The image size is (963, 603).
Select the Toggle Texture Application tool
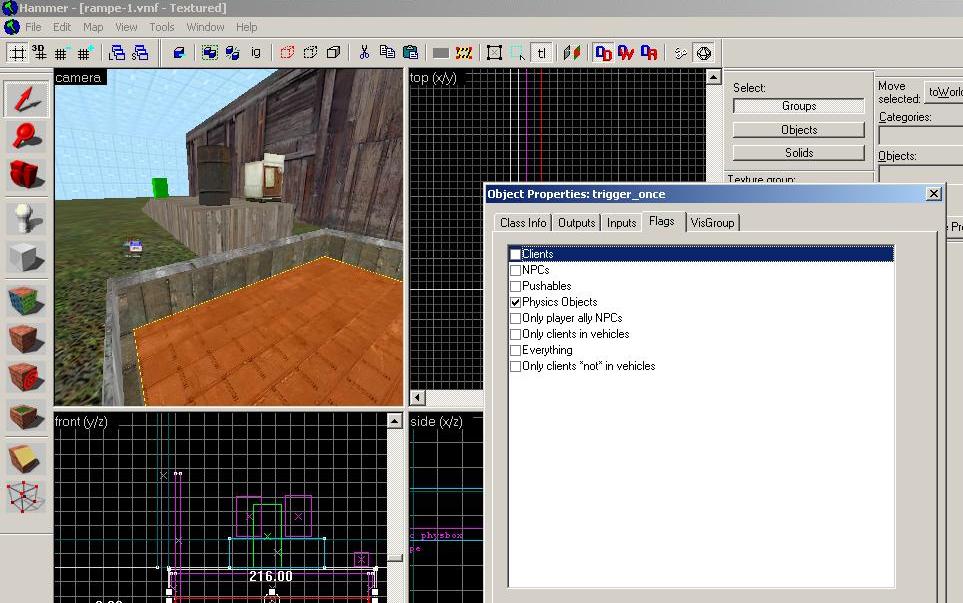26,302
